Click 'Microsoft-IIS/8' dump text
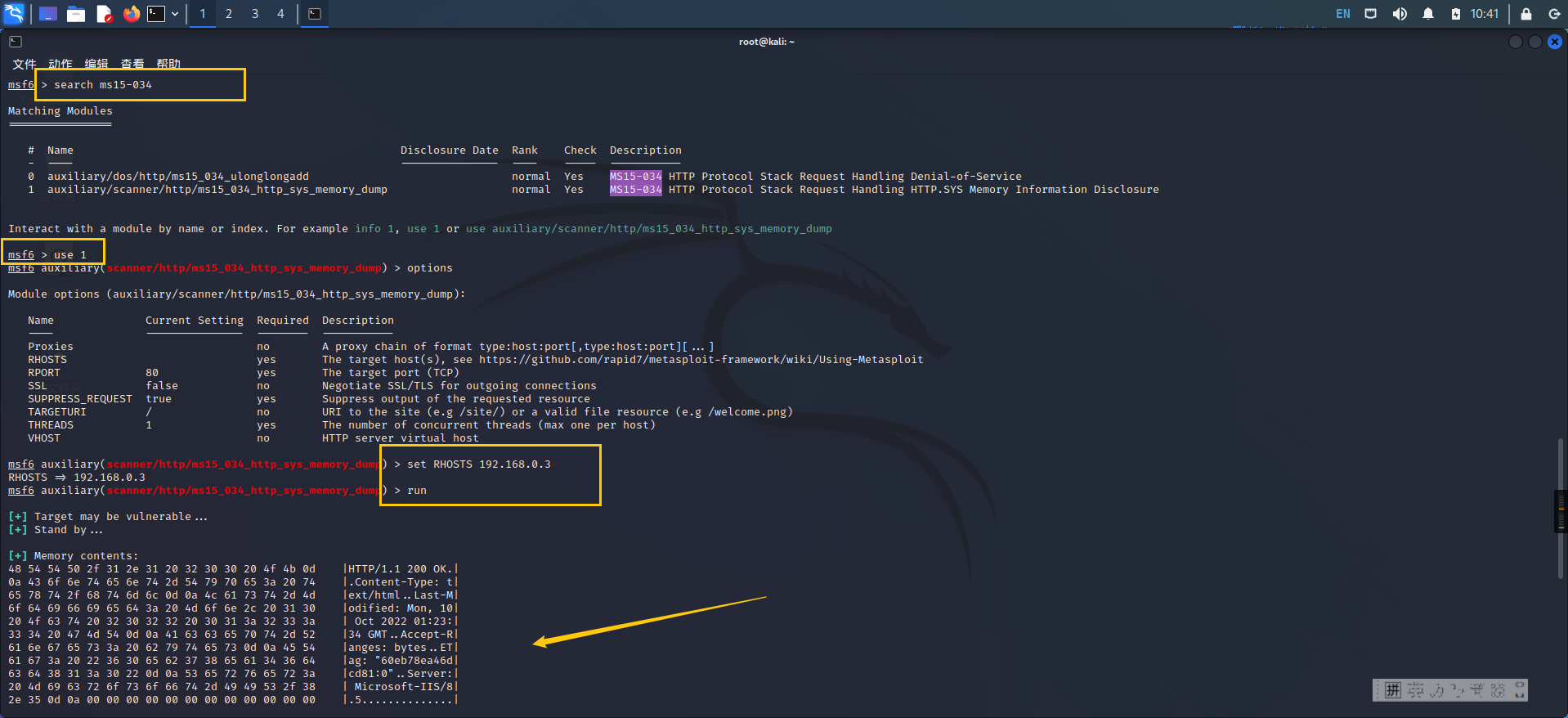The height and width of the screenshot is (718, 1568). pyautogui.click(x=403, y=687)
